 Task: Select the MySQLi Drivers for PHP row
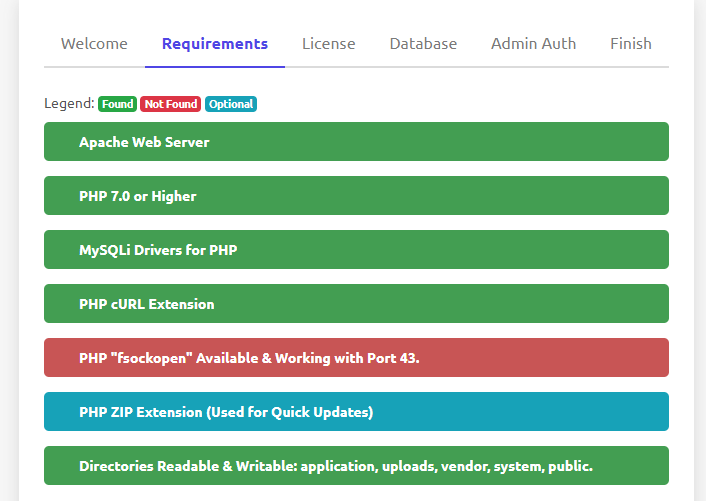point(356,250)
